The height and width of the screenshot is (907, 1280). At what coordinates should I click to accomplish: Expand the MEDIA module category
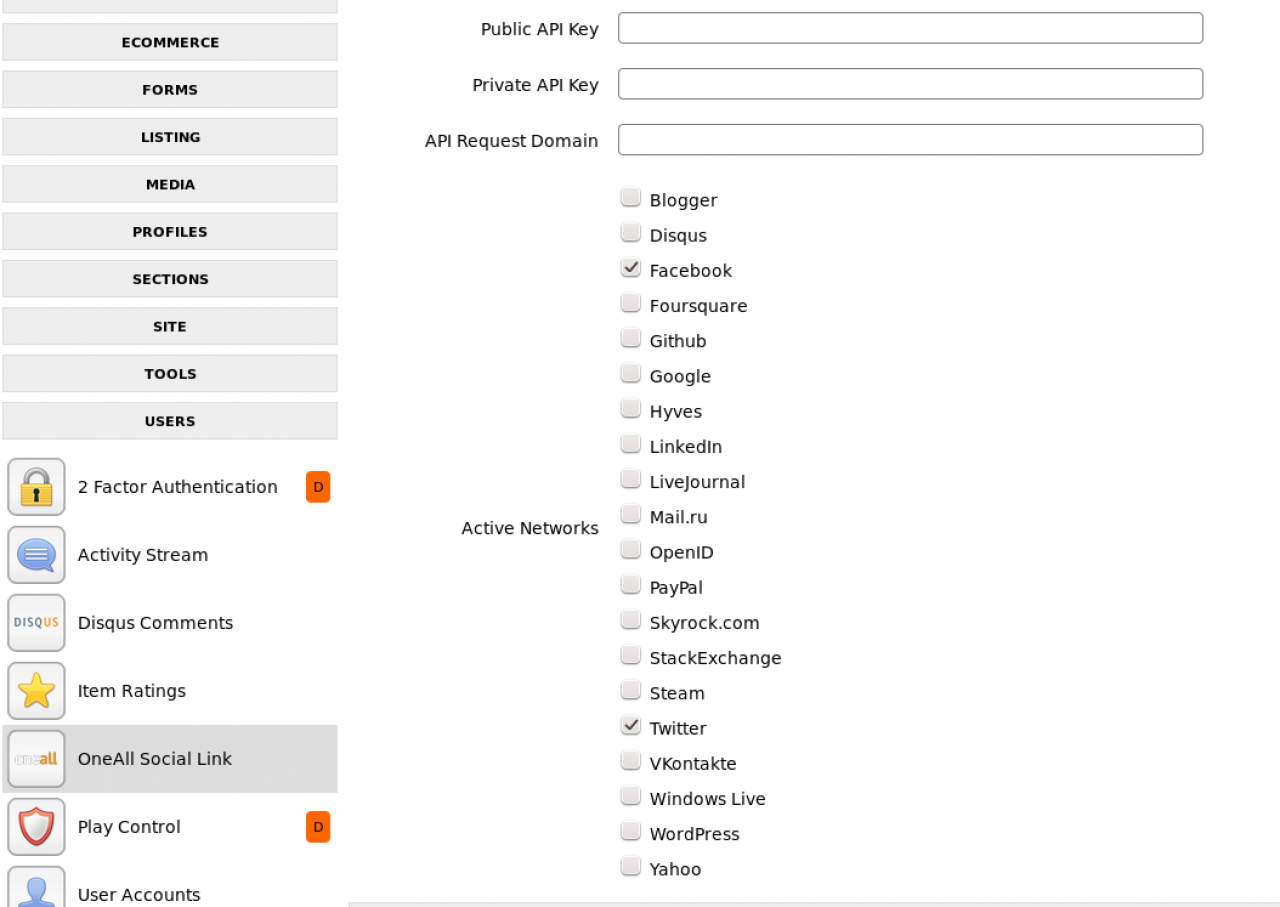pyautogui.click(x=170, y=185)
